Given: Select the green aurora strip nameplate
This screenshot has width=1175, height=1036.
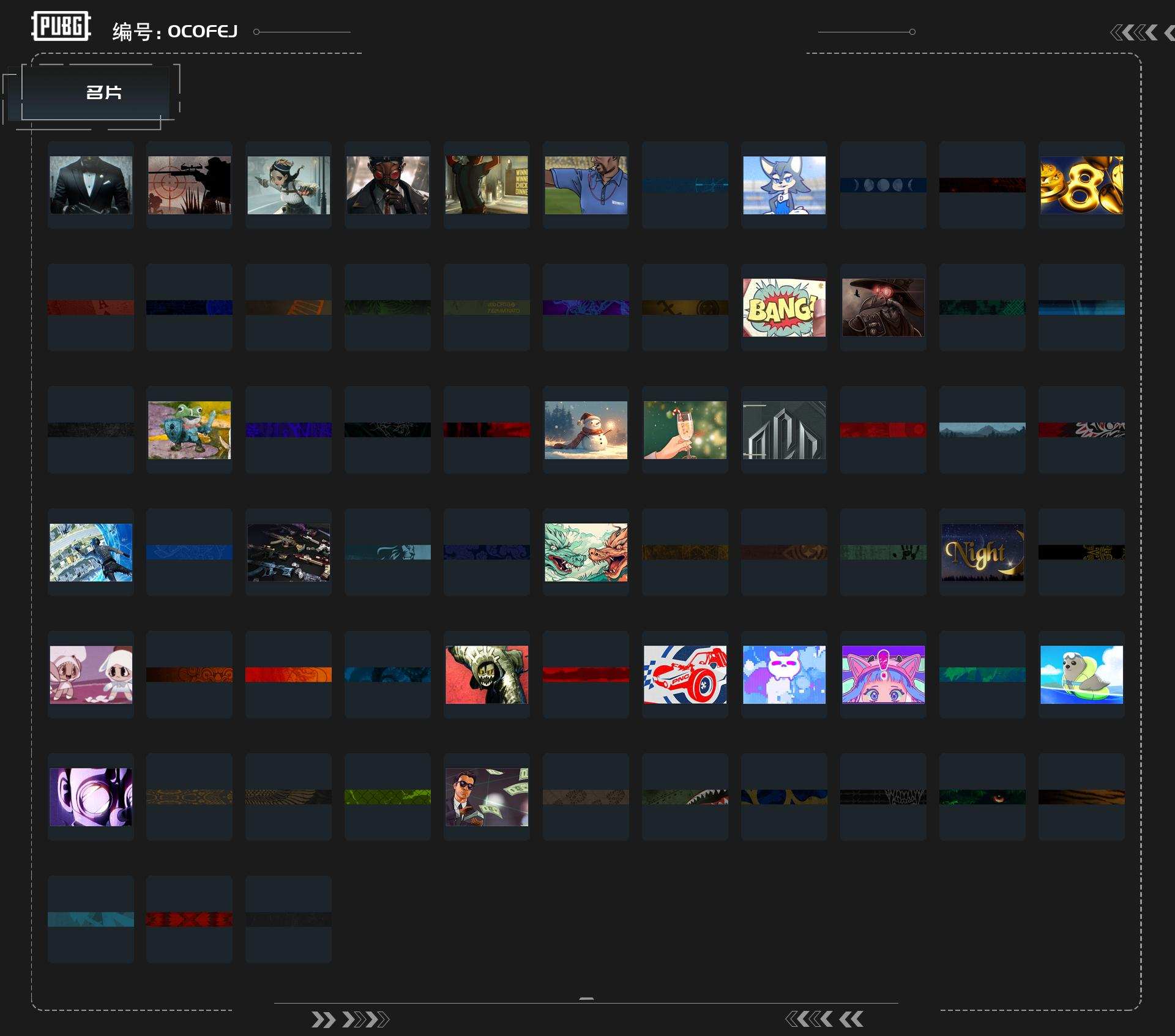Looking at the screenshot, I should 982,674.
